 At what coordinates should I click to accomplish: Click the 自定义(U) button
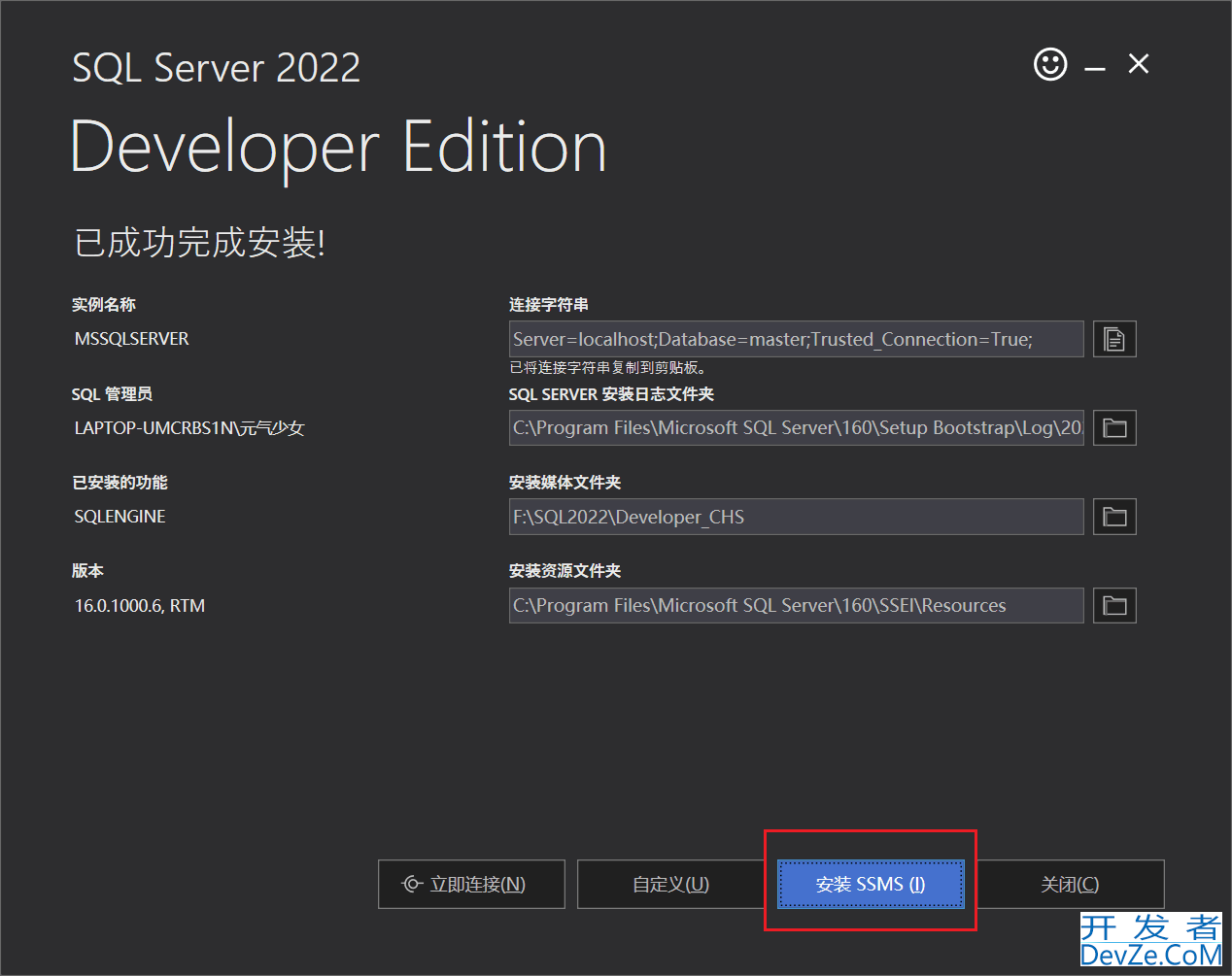pos(670,884)
